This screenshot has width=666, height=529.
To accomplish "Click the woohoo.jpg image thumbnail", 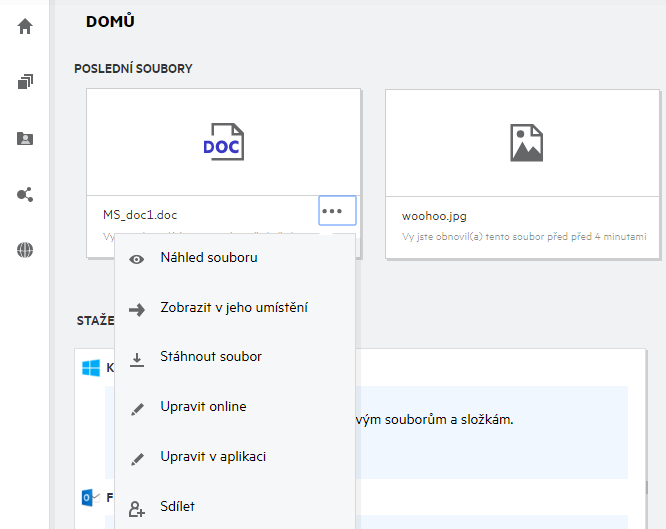I will [524, 142].
